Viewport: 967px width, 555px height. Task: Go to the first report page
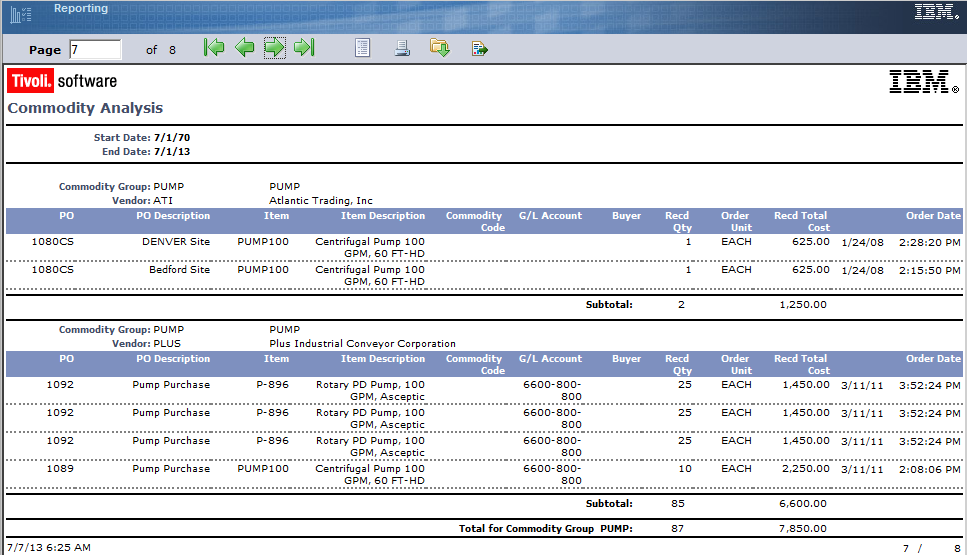coord(214,47)
